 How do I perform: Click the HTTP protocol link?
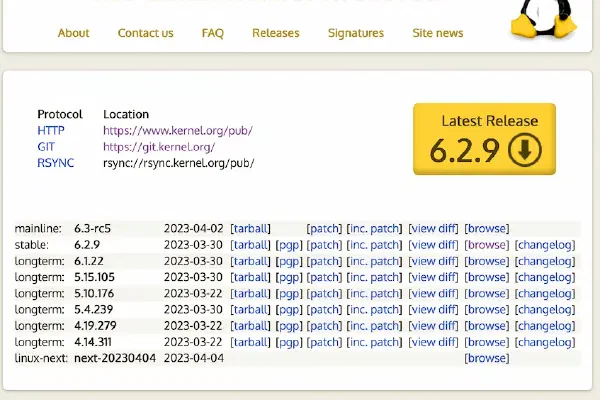(51, 130)
